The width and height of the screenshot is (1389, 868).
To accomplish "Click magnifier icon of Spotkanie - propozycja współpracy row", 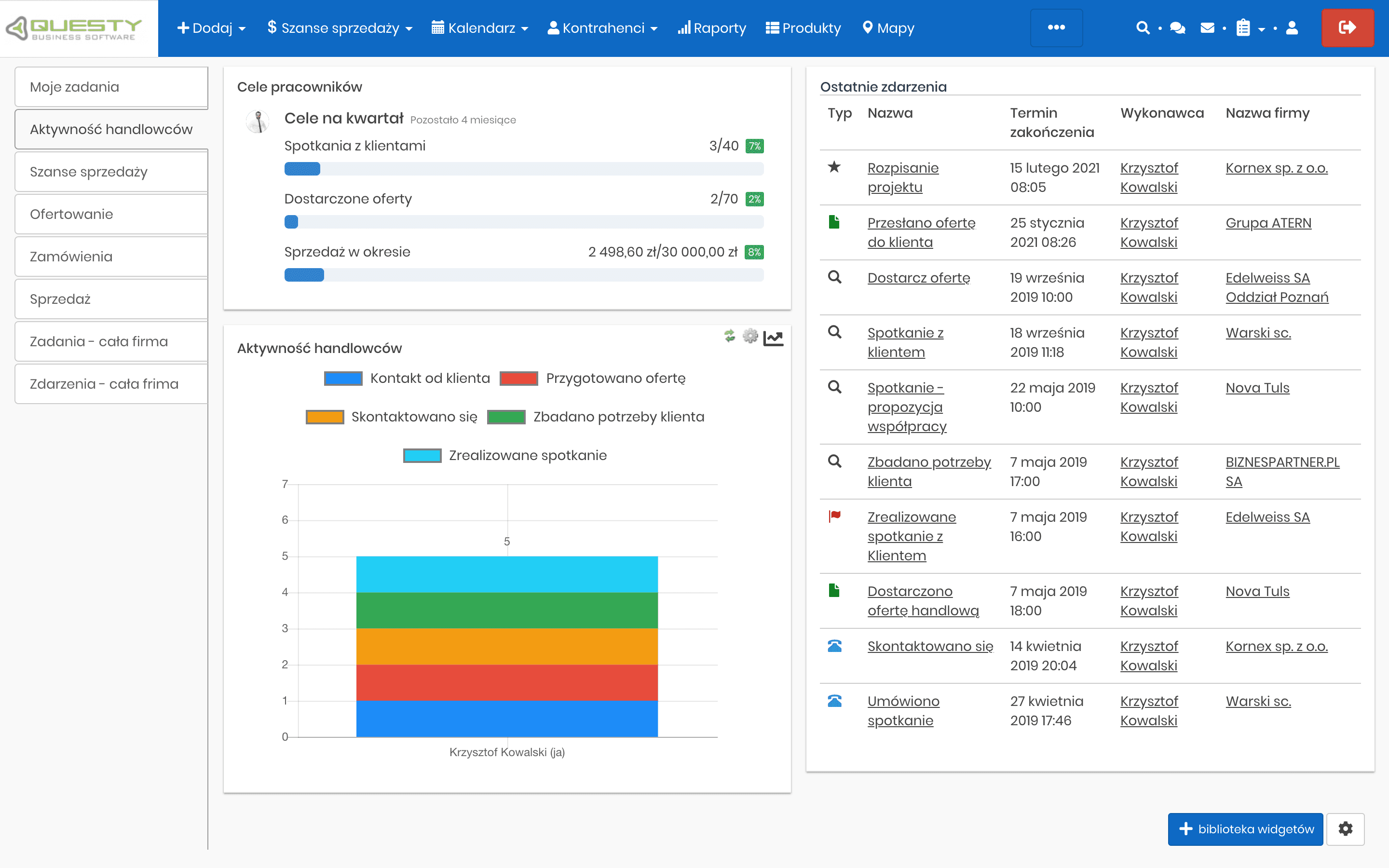I will [834, 388].
